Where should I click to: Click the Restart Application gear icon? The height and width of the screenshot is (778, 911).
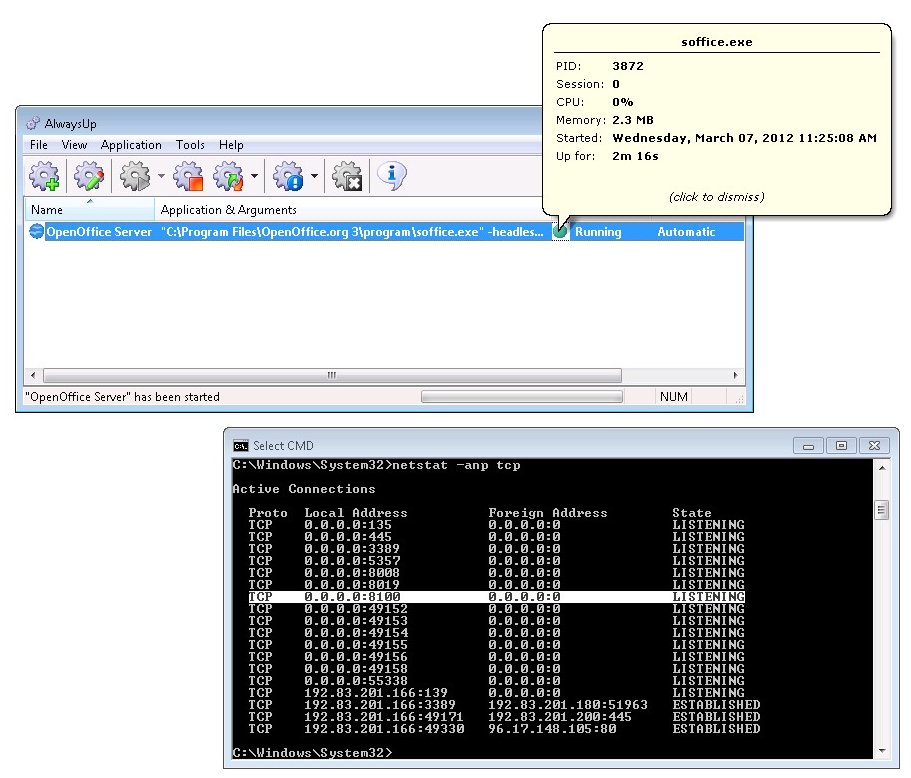click(x=228, y=176)
